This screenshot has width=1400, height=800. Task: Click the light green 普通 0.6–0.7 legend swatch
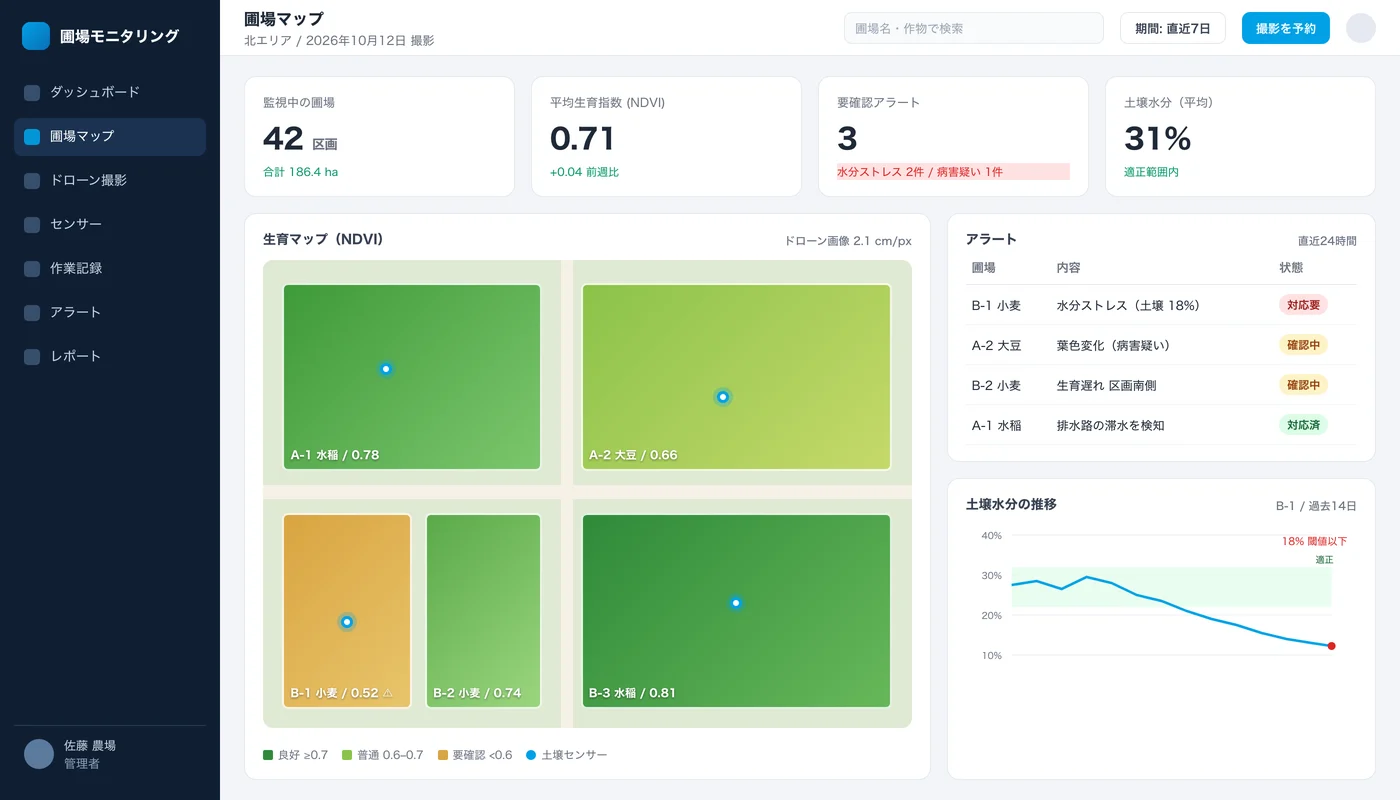(347, 755)
